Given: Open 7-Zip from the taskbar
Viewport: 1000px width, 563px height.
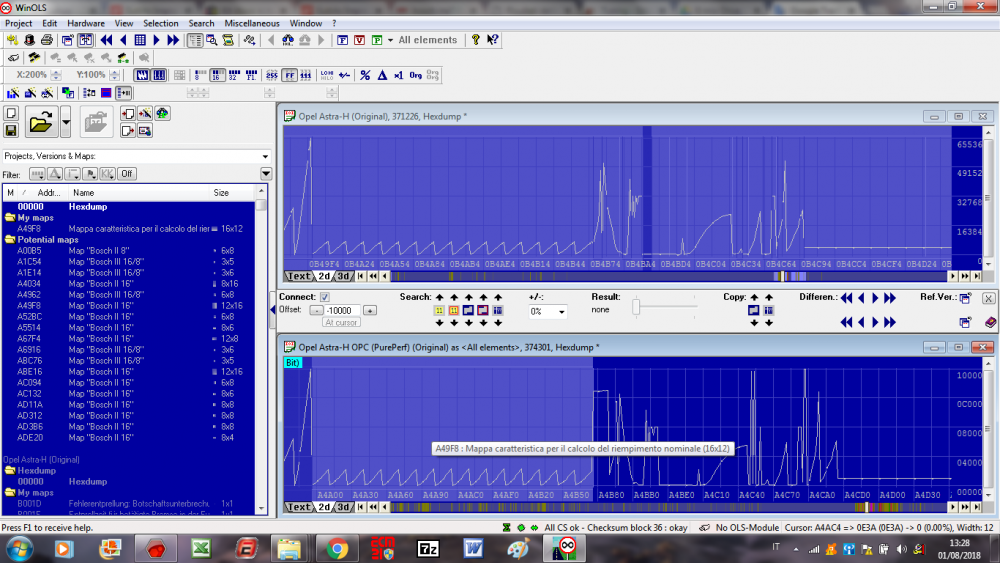Looking at the screenshot, I should [428, 548].
